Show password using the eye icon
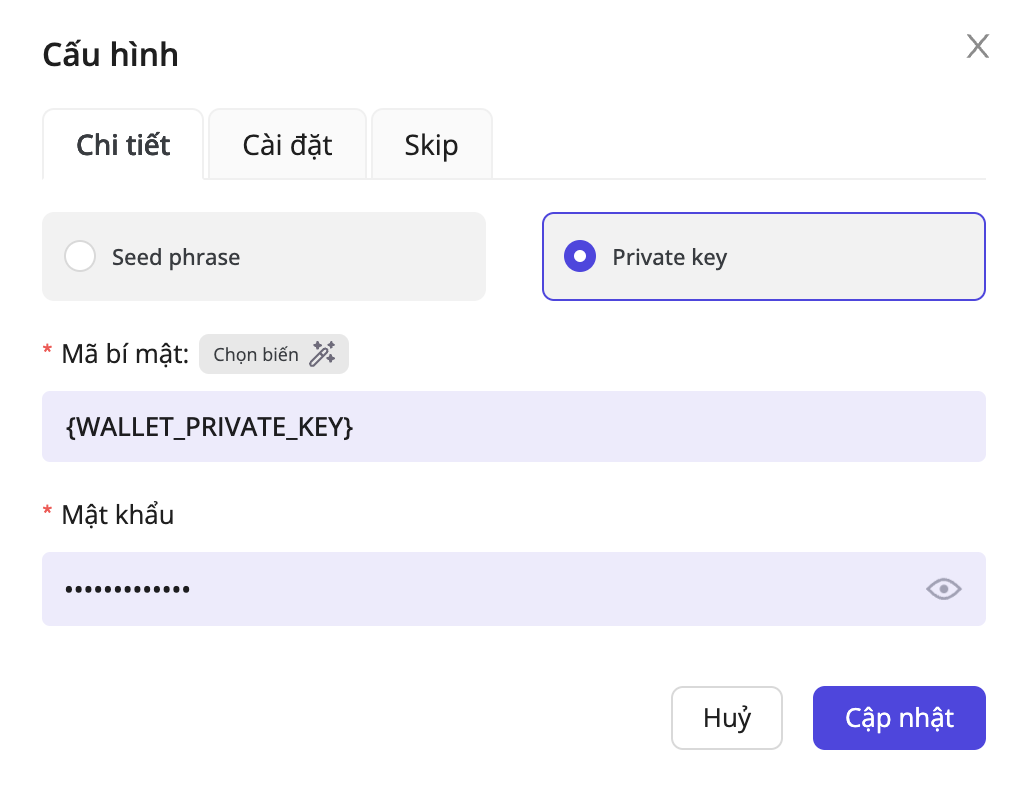 point(943,589)
